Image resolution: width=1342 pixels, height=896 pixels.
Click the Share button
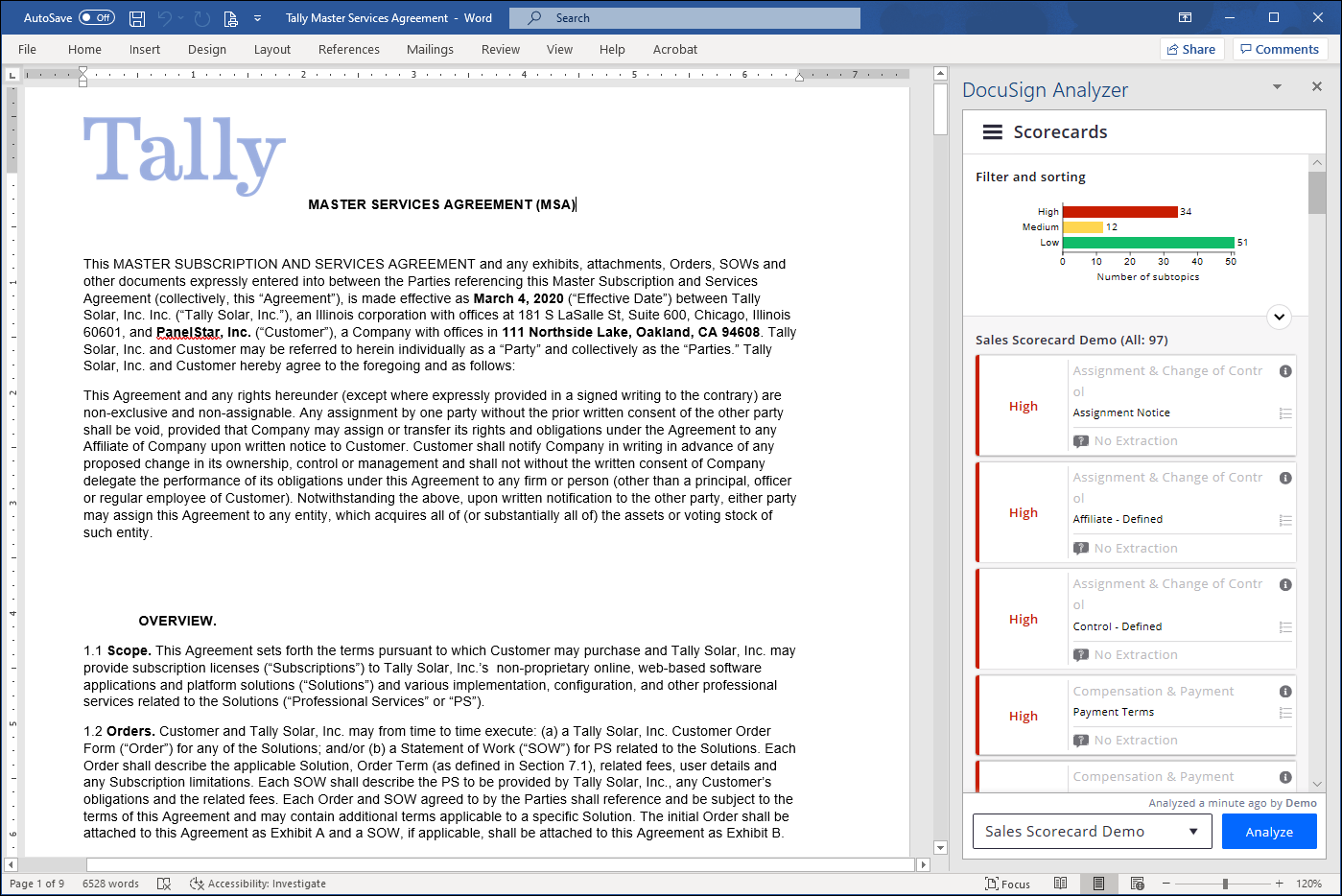click(x=1191, y=49)
